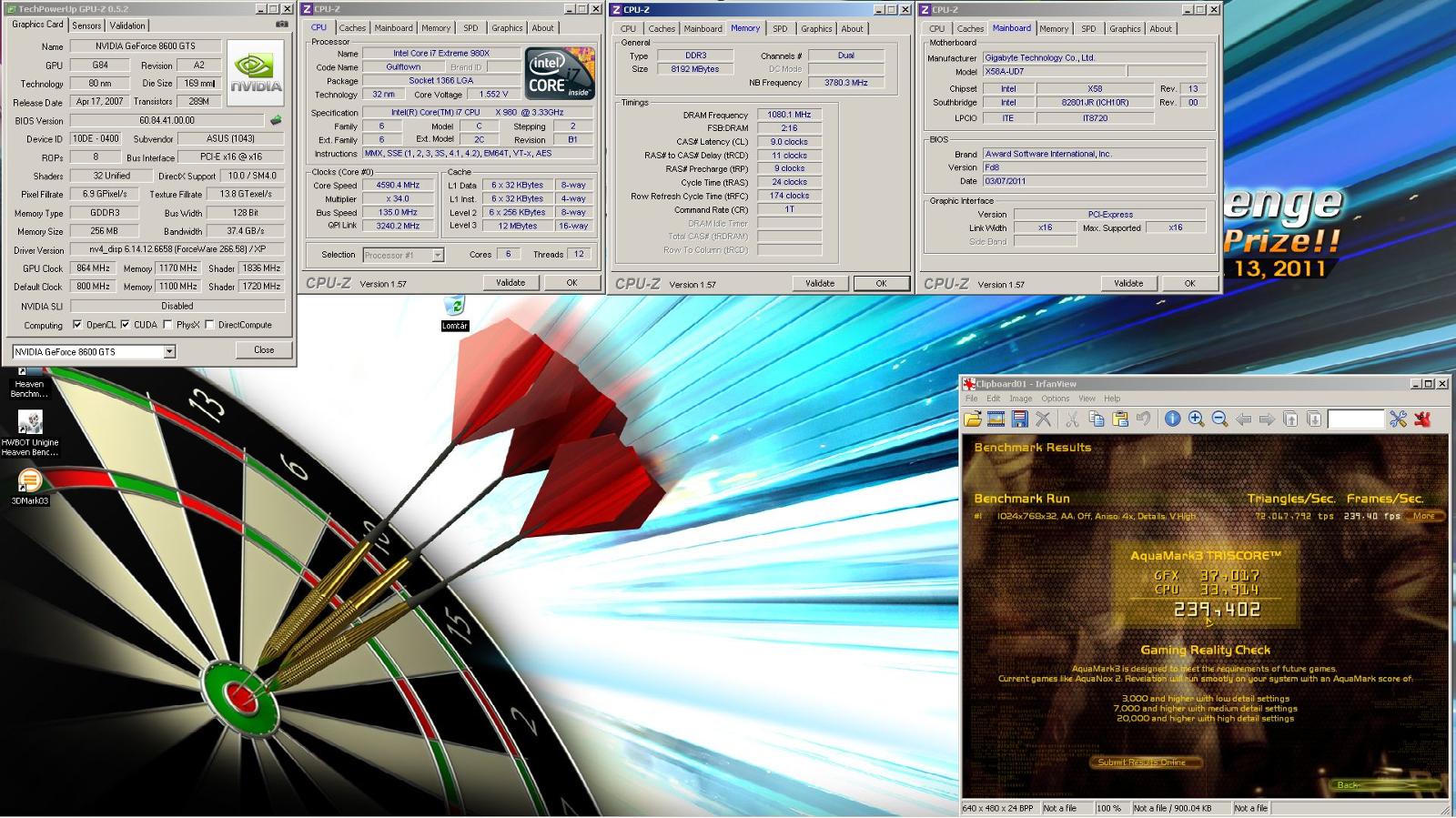The width and height of the screenshot is (1456, 818).
Task: Click the Save floppy disk icon in IrfanView
Action: point(1019,419)
